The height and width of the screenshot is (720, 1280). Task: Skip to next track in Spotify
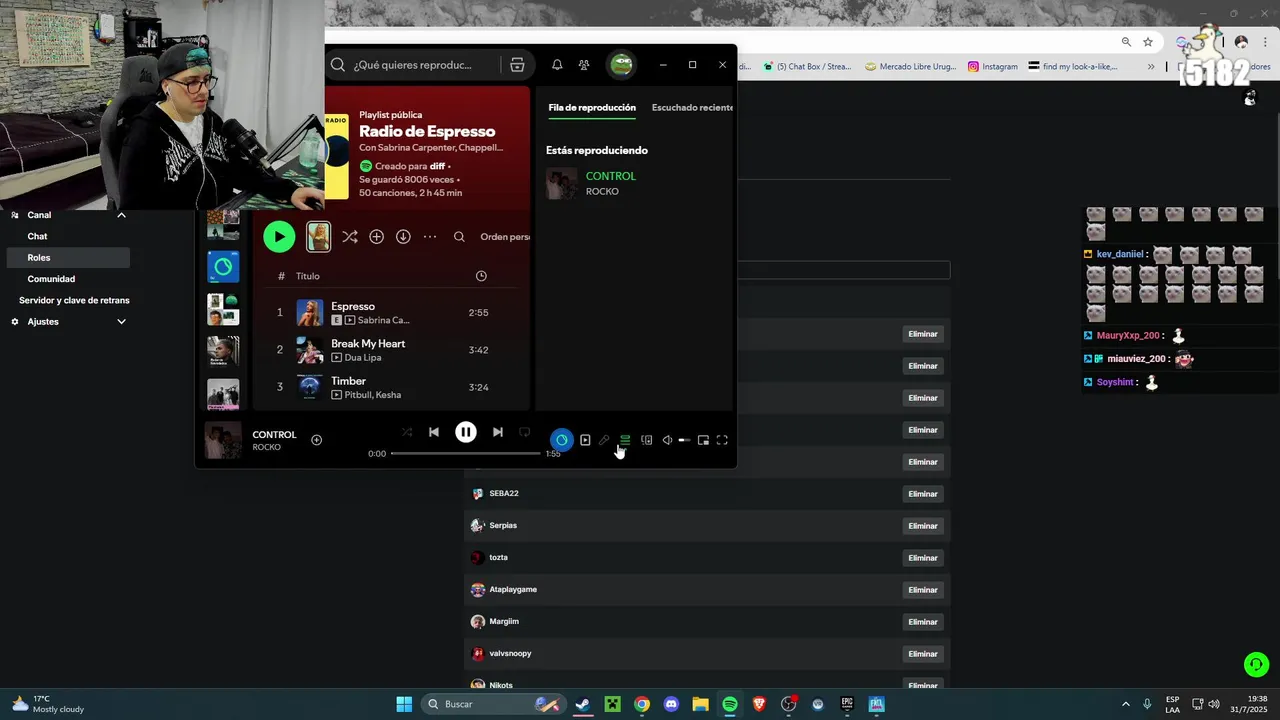click(x=498, y=432)
